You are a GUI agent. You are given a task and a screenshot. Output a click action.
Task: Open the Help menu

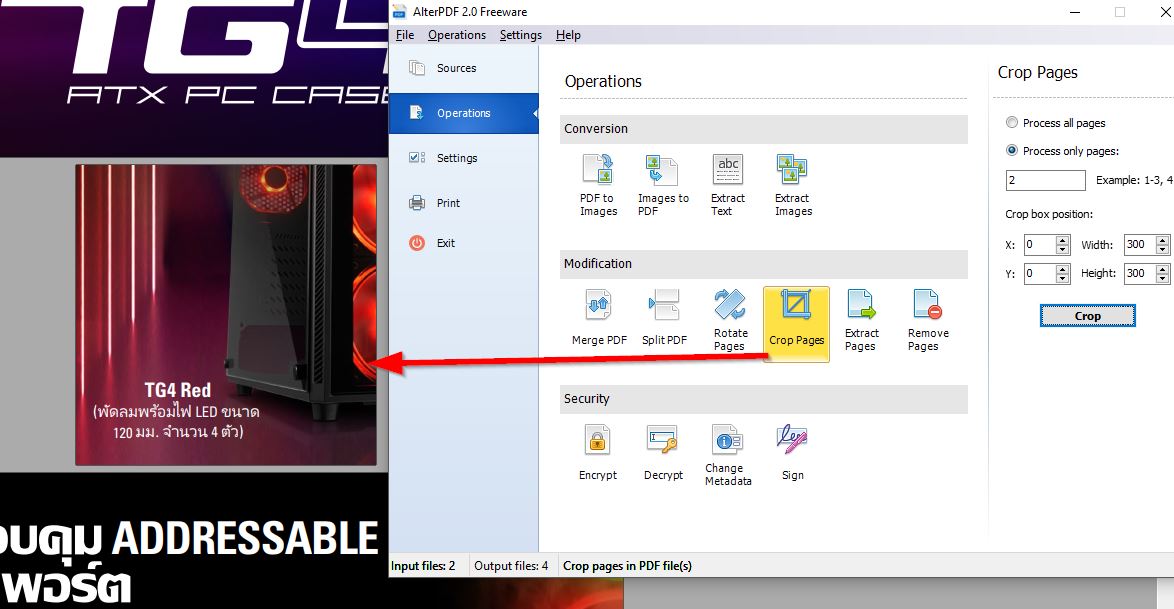(x=568, y=35)
